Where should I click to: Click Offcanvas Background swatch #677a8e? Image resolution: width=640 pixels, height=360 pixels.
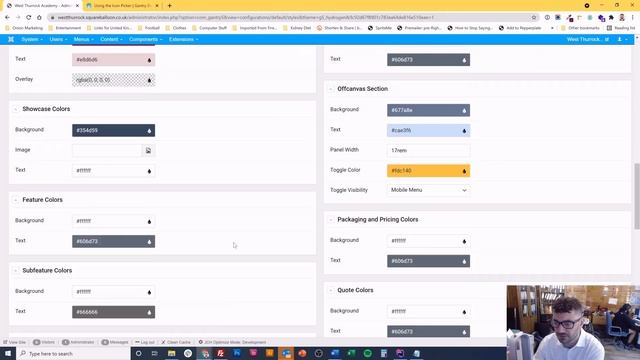click(428, 110)
